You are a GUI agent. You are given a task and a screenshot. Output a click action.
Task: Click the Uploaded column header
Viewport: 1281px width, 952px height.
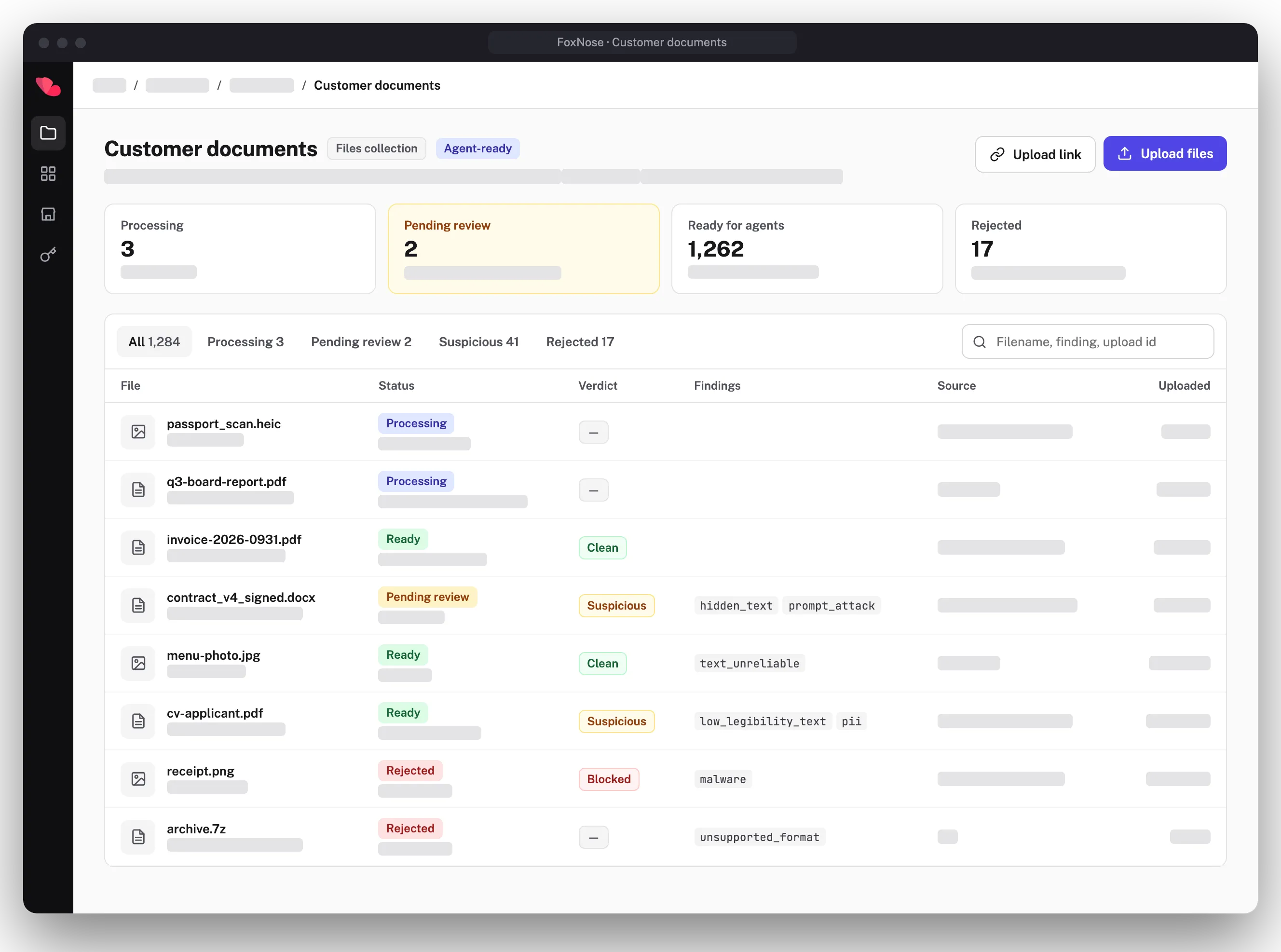coord(1184,385)
